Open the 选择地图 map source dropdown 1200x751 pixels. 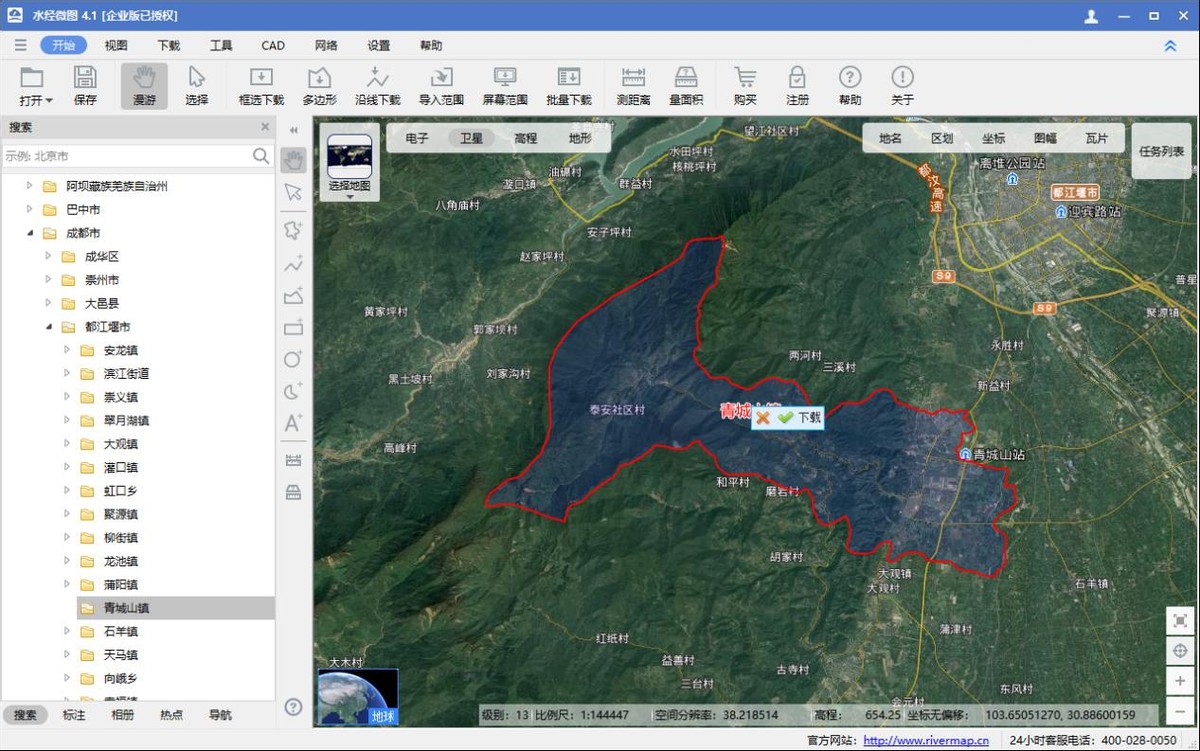pyautogui.click(x=349, y=196)
